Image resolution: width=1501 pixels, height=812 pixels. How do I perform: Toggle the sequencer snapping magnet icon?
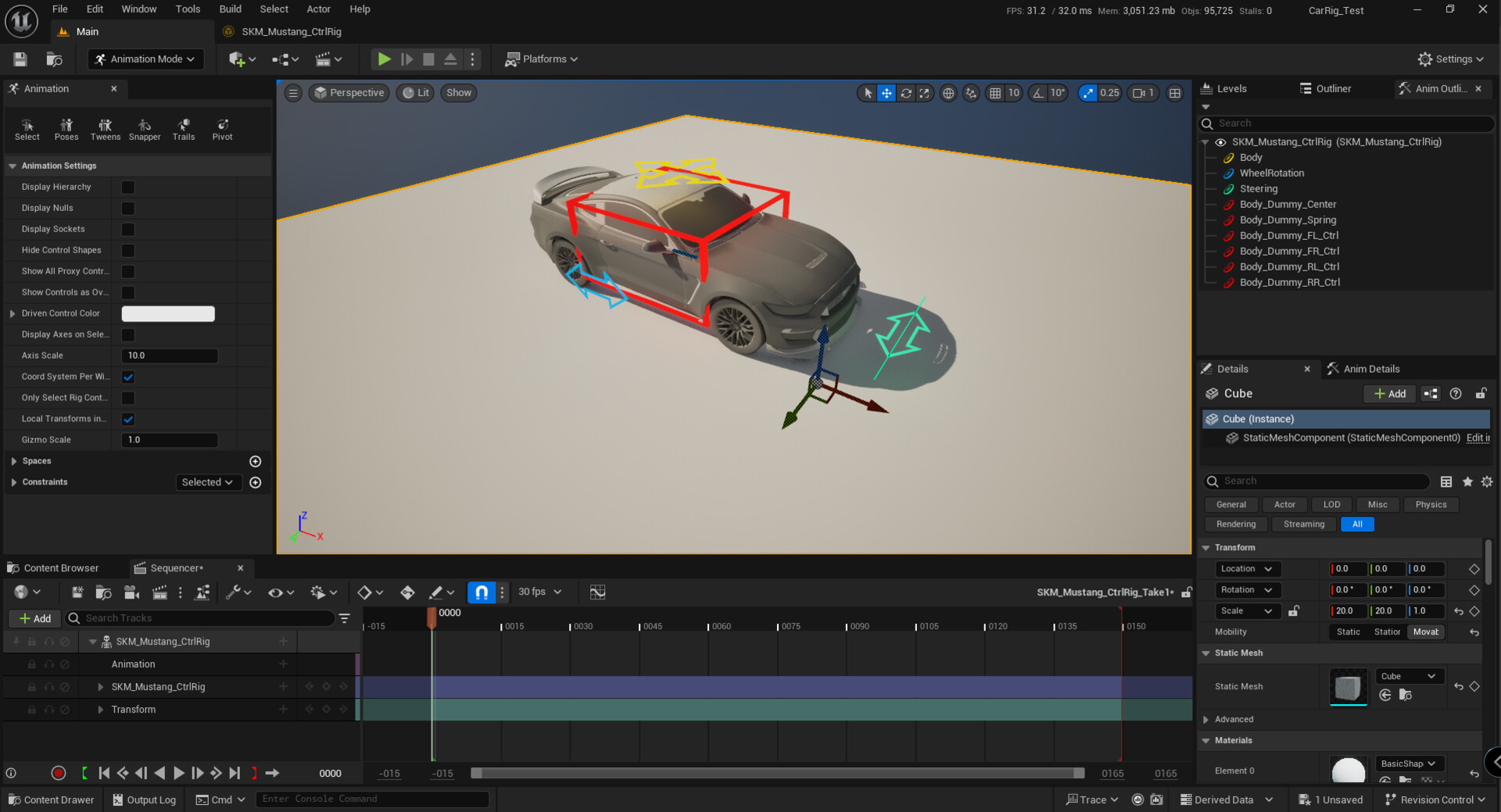pos(482,592)
